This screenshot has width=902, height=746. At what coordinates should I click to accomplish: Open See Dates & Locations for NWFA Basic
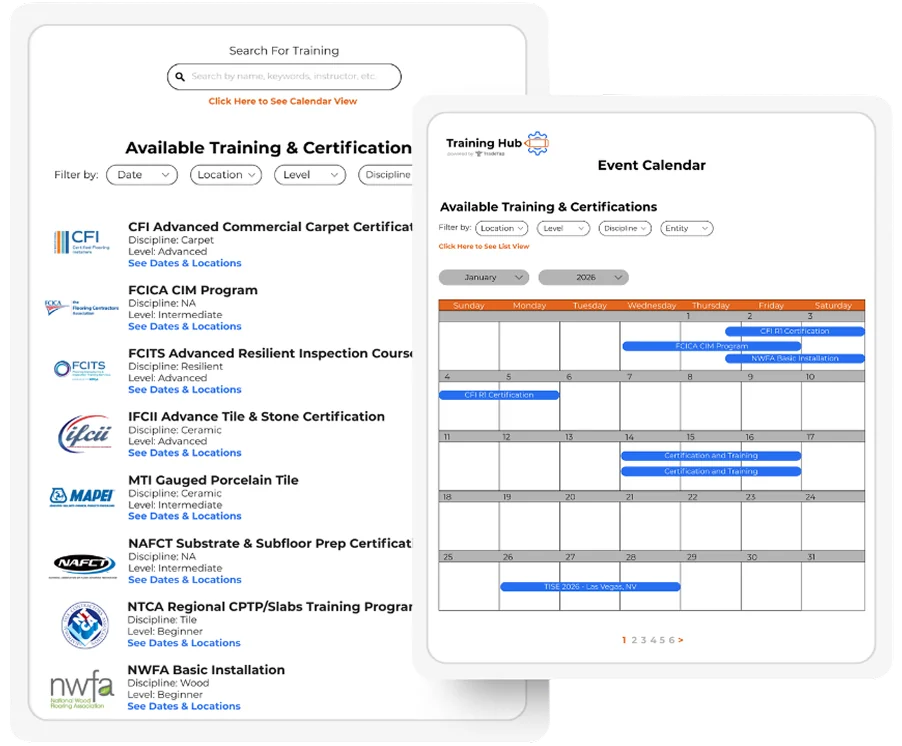click(184, 706)
